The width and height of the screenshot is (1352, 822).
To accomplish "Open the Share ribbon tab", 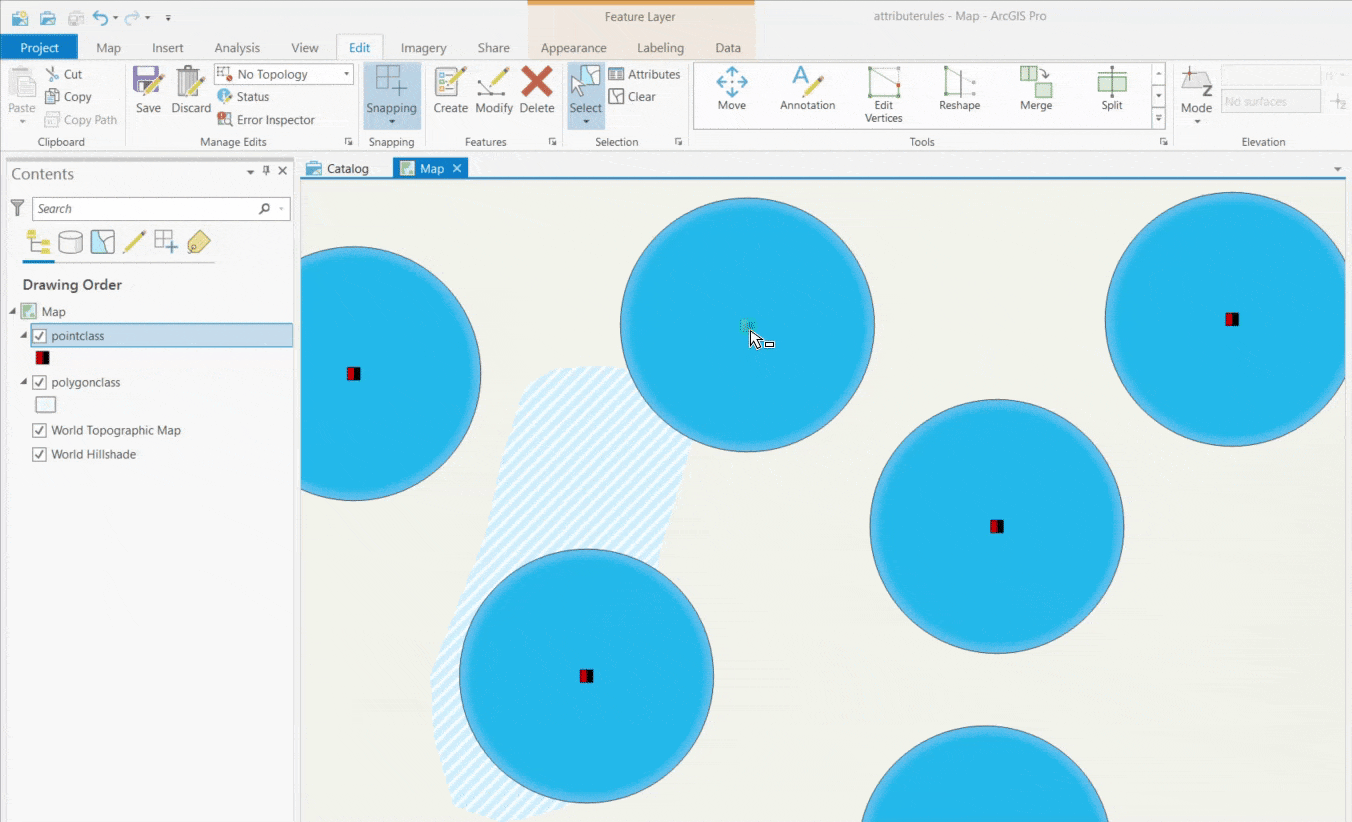I will 494,47.
